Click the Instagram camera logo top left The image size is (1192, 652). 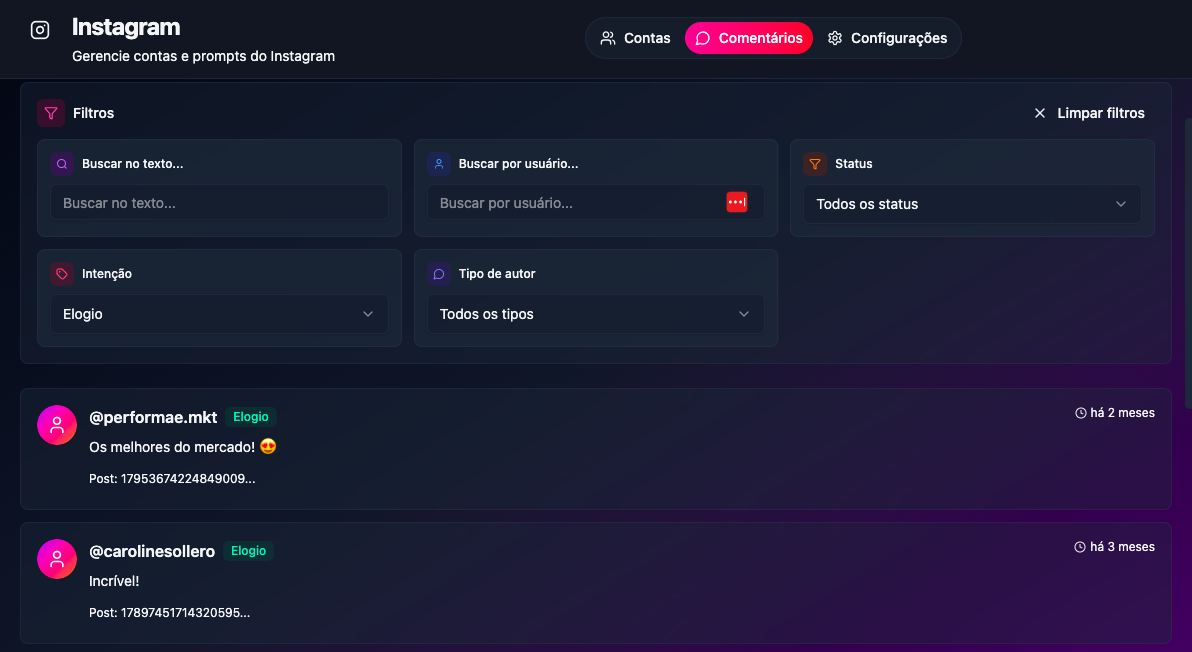39,29
